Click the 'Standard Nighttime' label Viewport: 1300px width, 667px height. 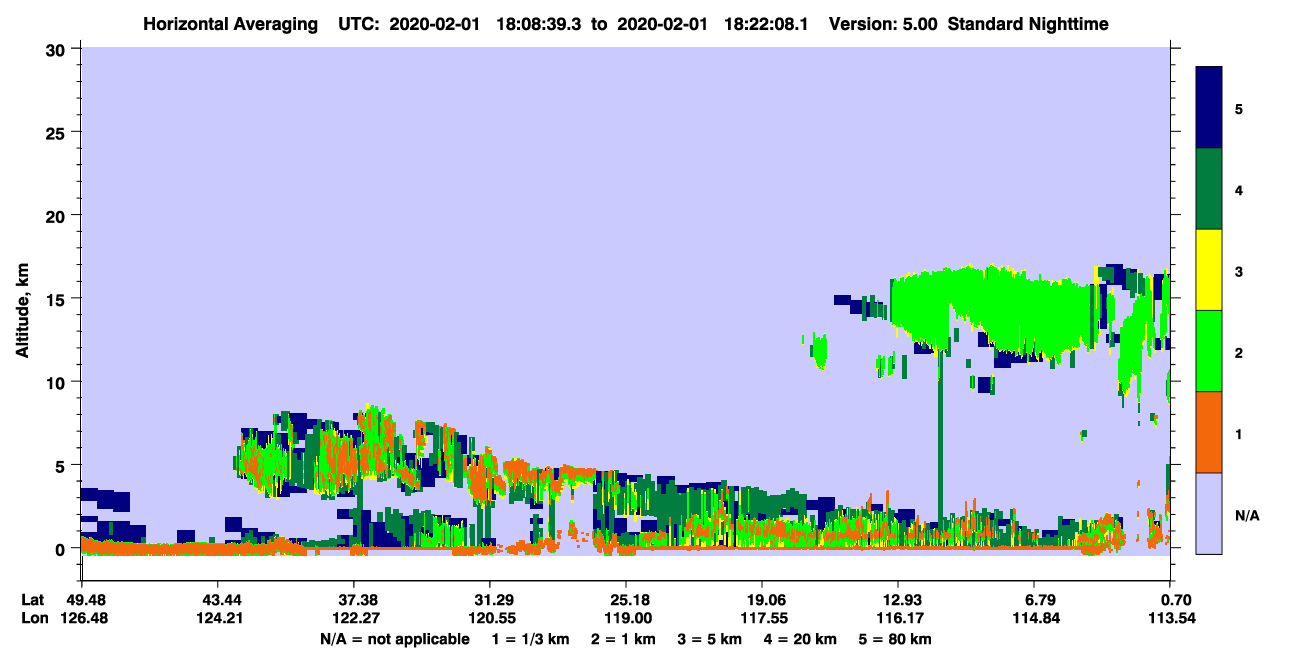coord(1029,23)
